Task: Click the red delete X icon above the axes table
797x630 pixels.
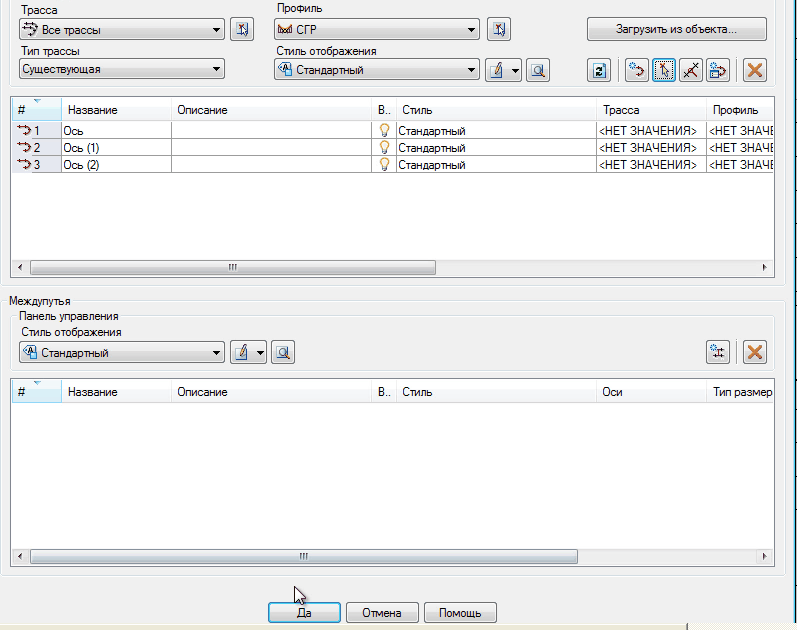Action: click(x=755, y=70)
